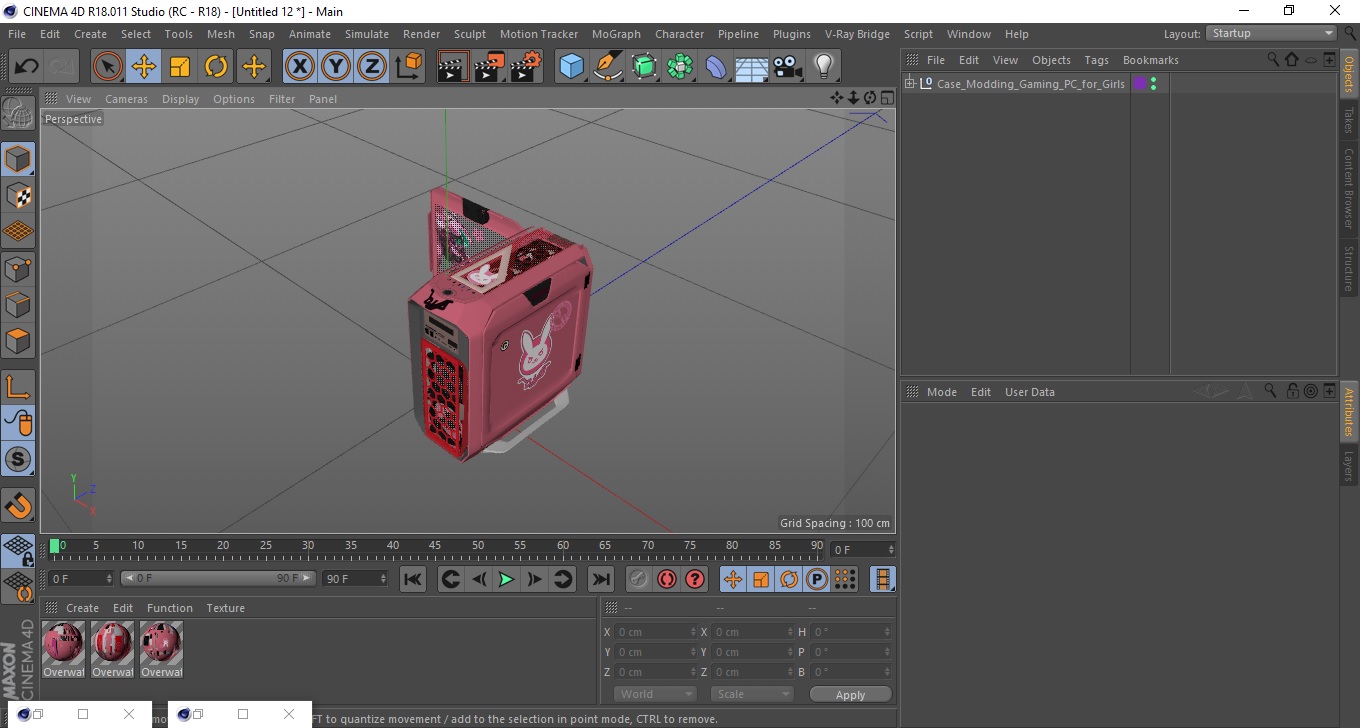1360x728 pixels.
Task: Click the Apply button
Action: 850,695
